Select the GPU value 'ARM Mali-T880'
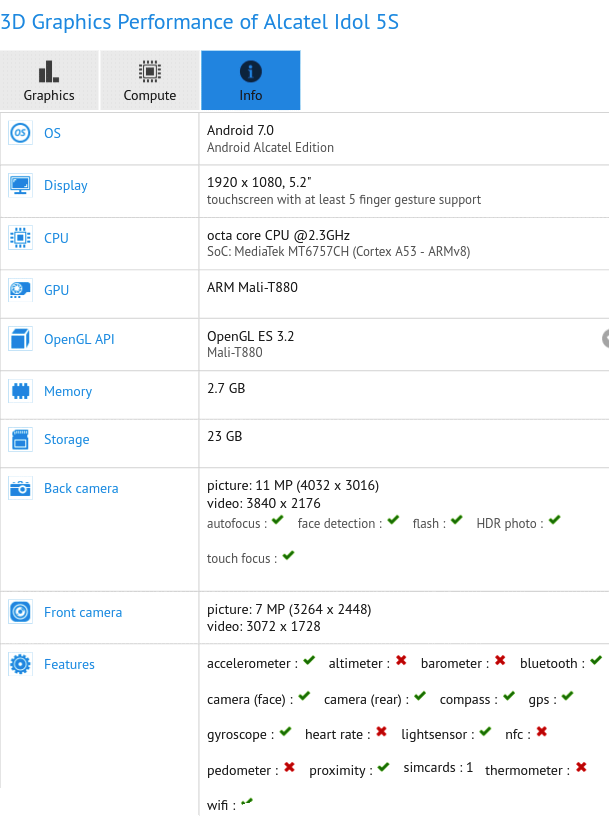The width and height of the screenshot is (609, 819). [252, 287]
